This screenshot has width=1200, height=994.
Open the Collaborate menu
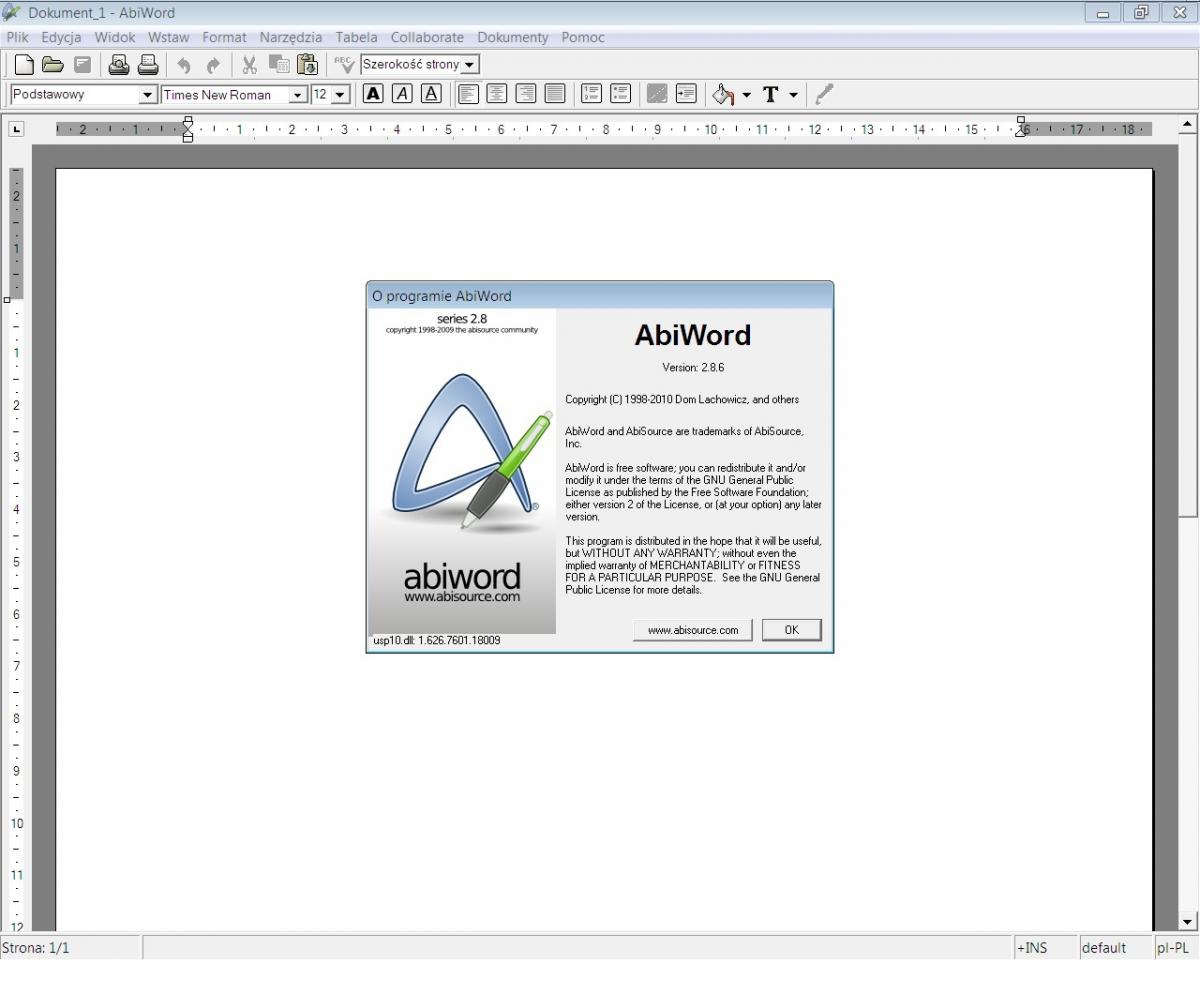(x=427, y=37)
